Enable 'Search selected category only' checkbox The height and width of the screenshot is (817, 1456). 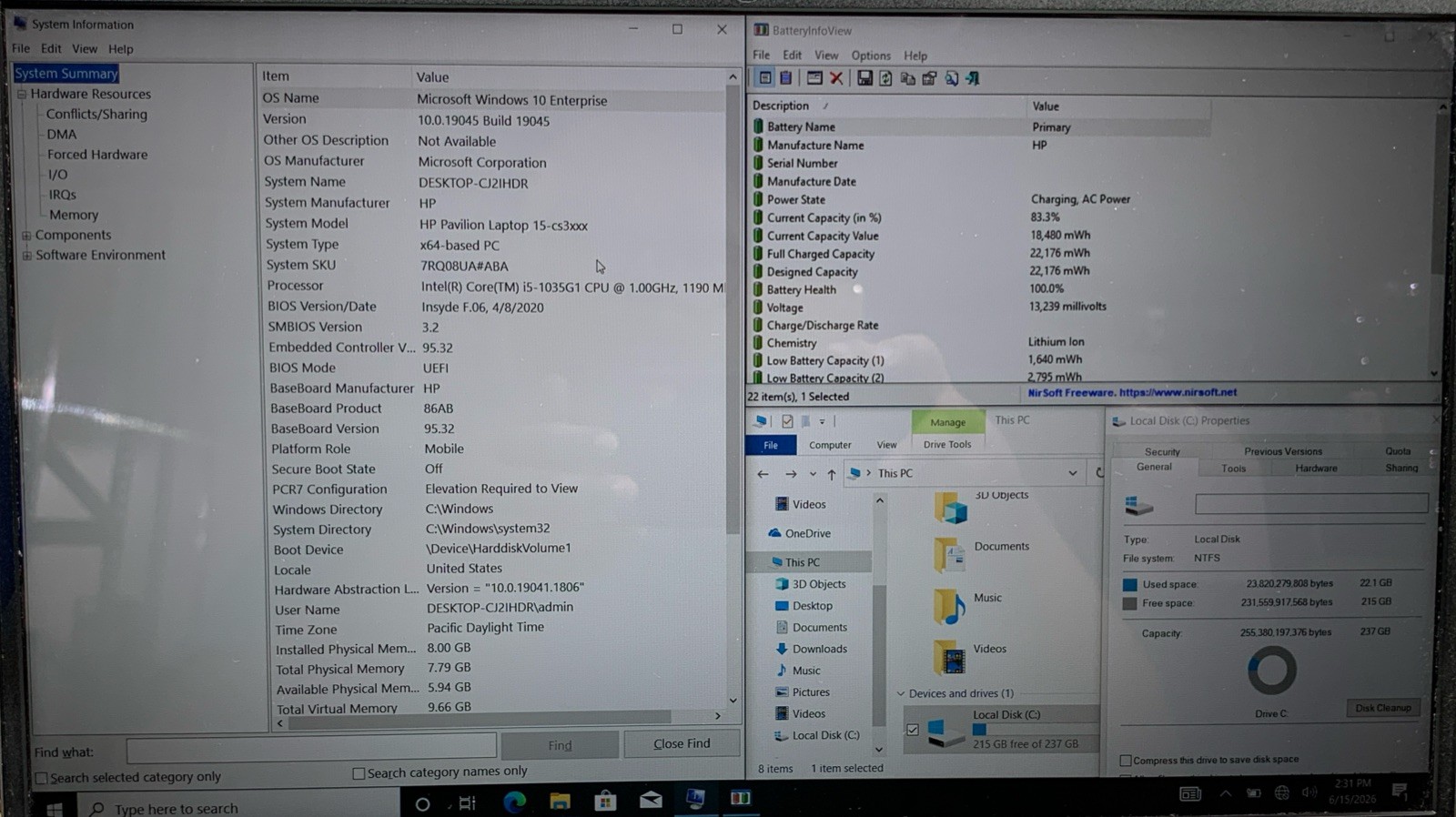41,778
